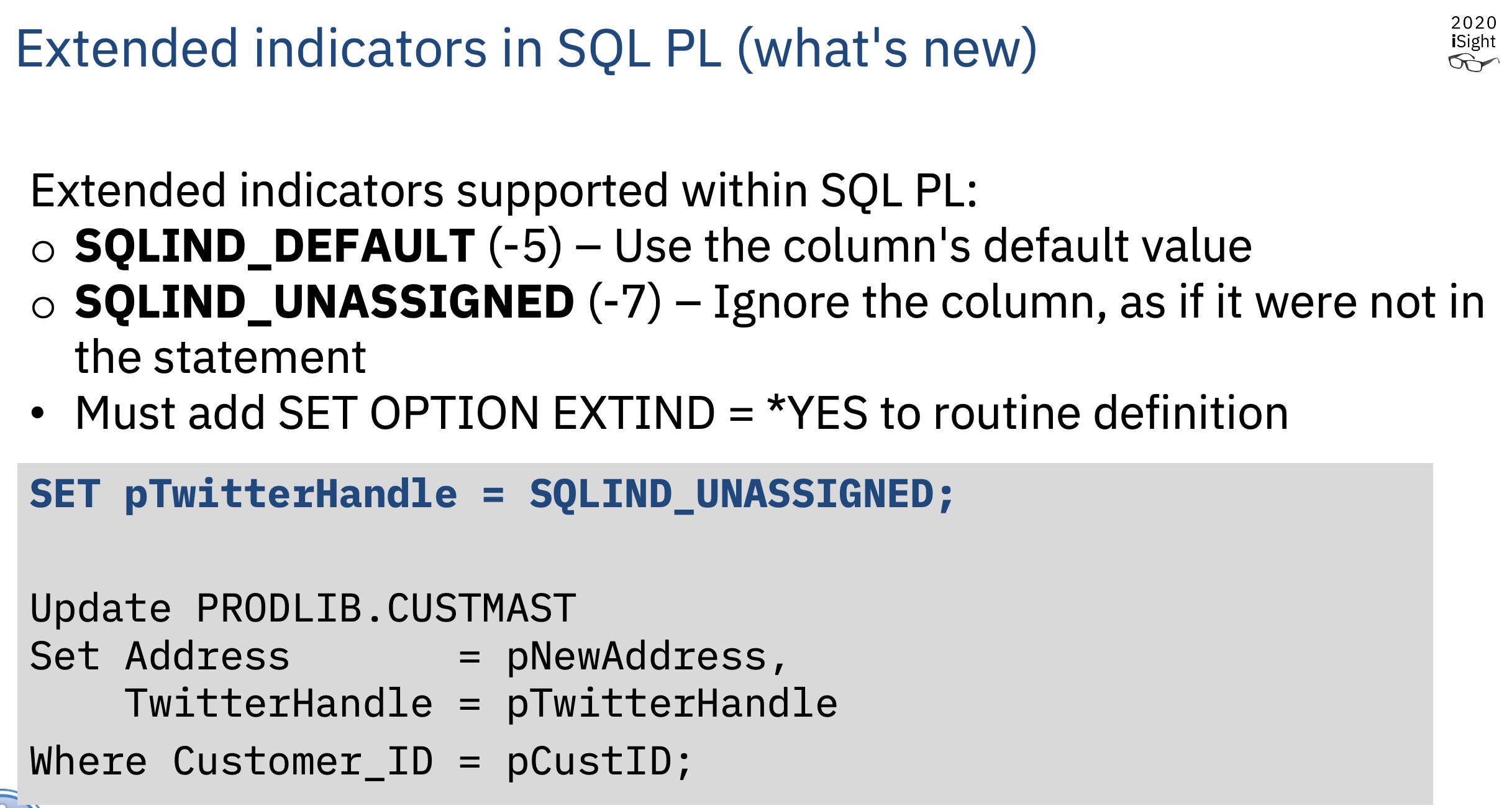The width and height of the screenshot is (1512, 808).
Task: Click the bold SQLIND_DEFAULT keyword
Action: pos(275,247)
